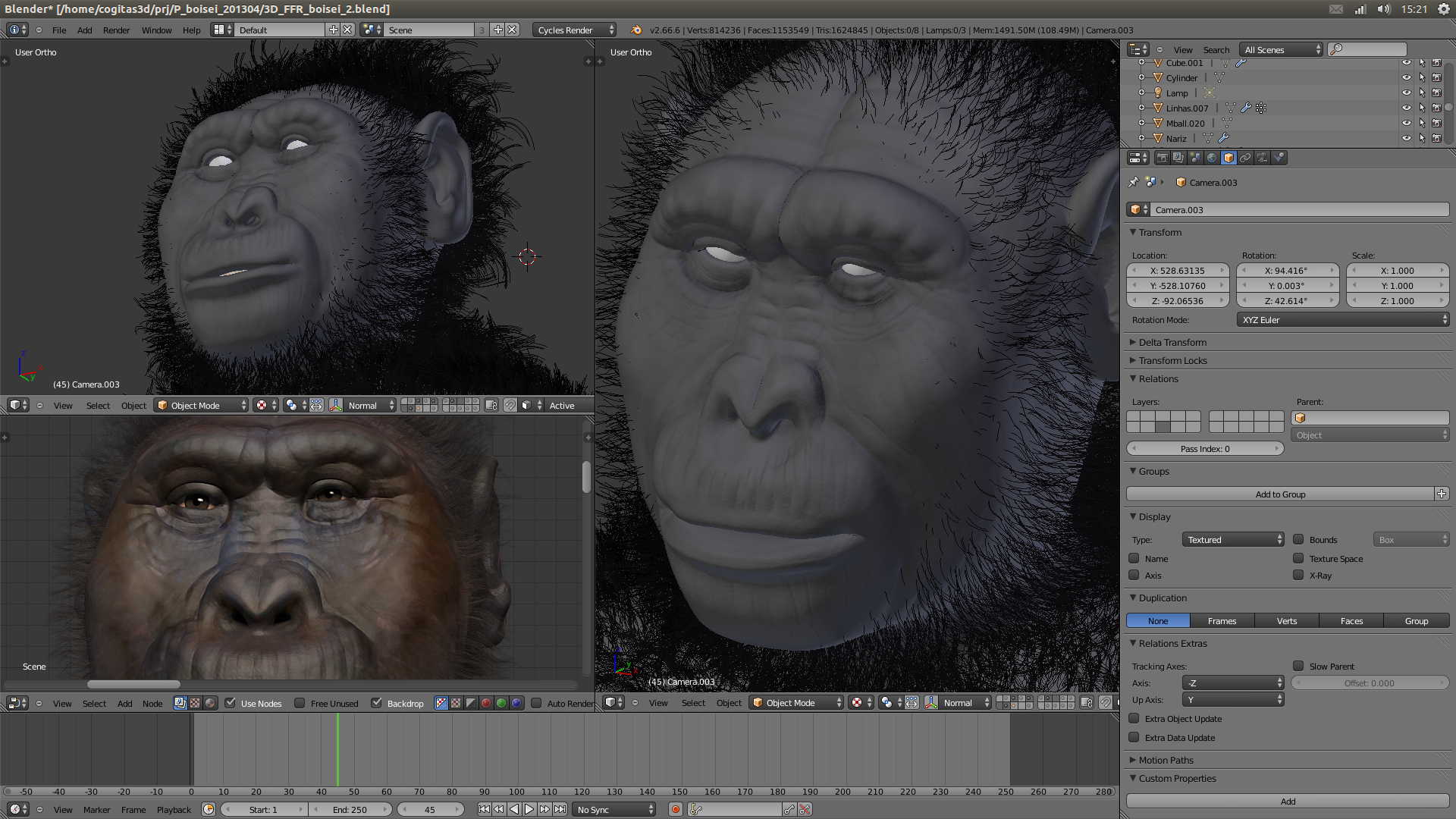Click the timeline record button
The image size is (1456, 819).
point(675,809)
